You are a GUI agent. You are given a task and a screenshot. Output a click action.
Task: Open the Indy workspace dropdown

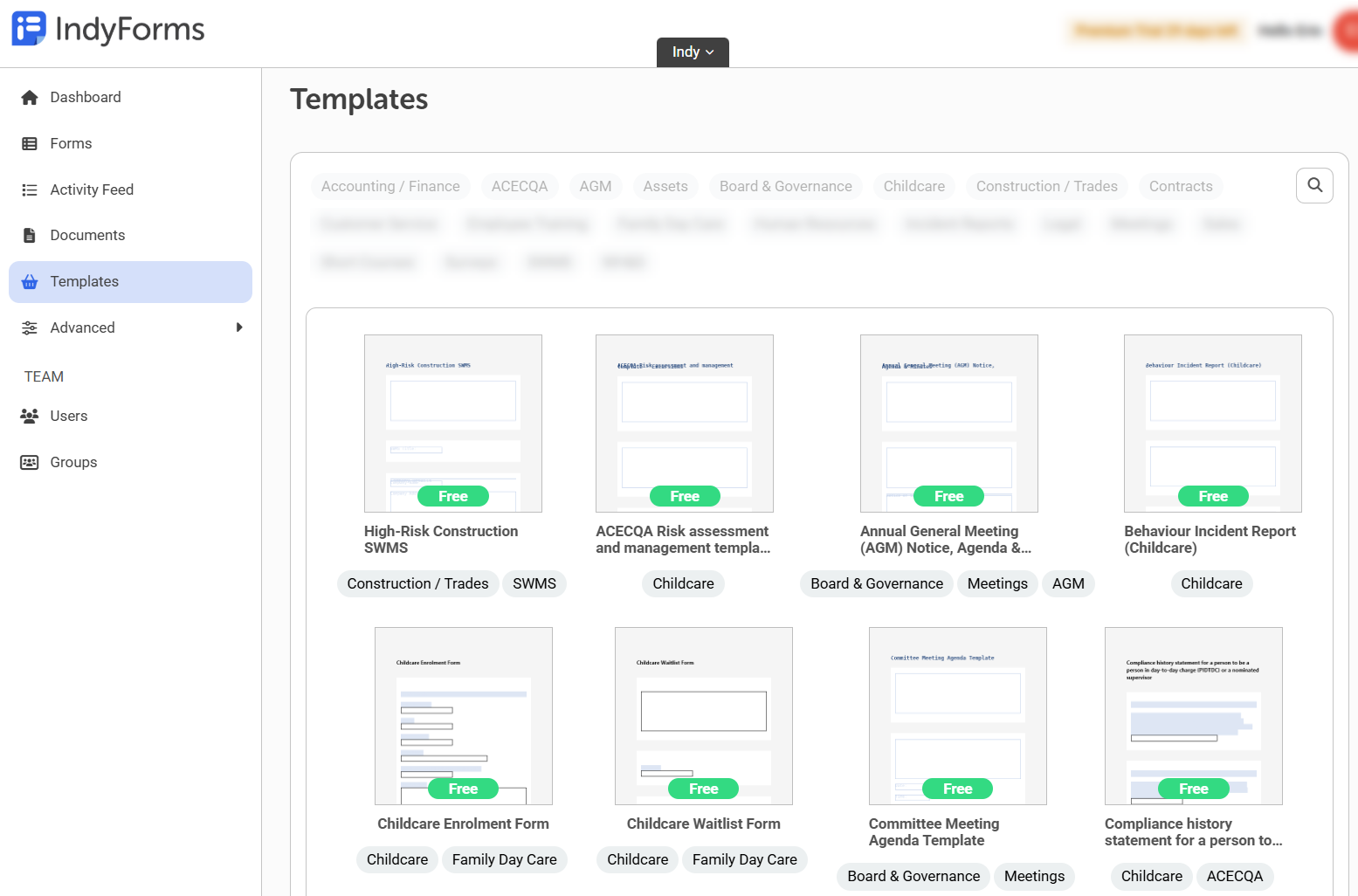coord(692,52)
